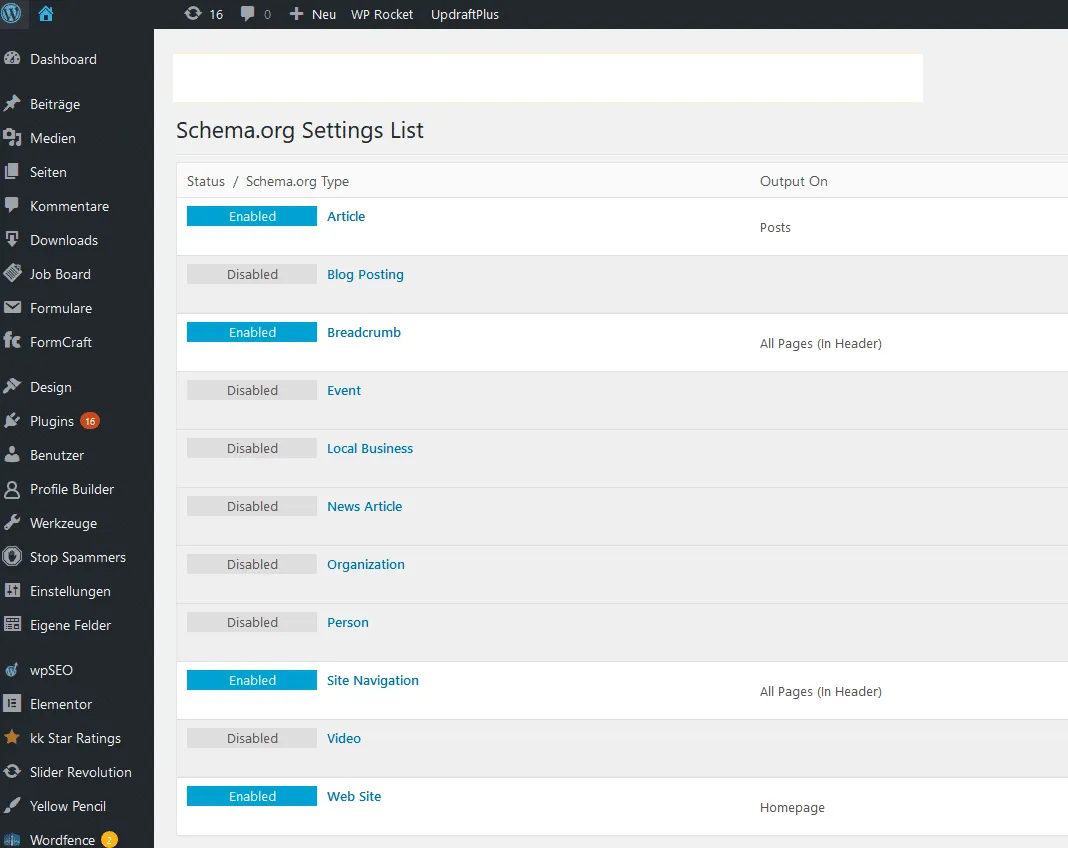Open the Kommentare menu item
This screenshot has height=848, width=1068.
[x=69, y=206]
